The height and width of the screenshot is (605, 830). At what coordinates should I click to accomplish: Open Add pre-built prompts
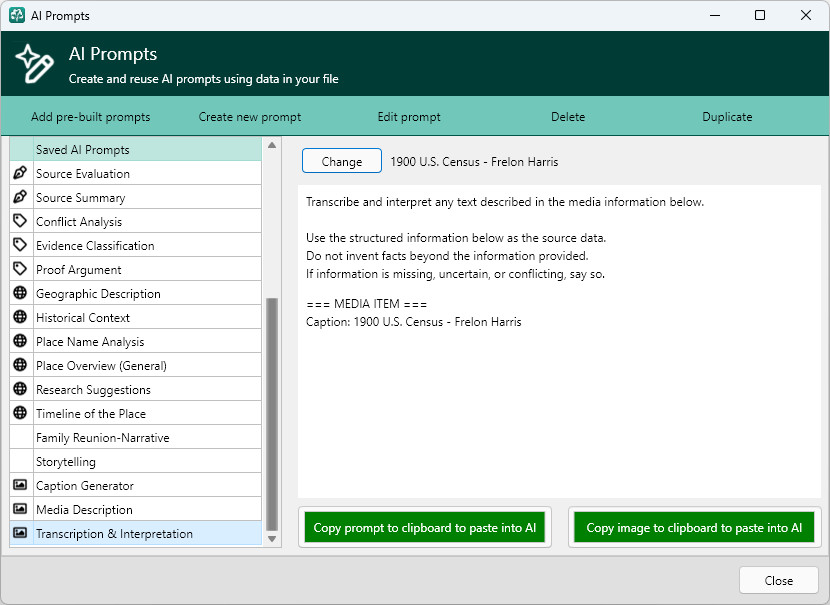coord(91,117)
